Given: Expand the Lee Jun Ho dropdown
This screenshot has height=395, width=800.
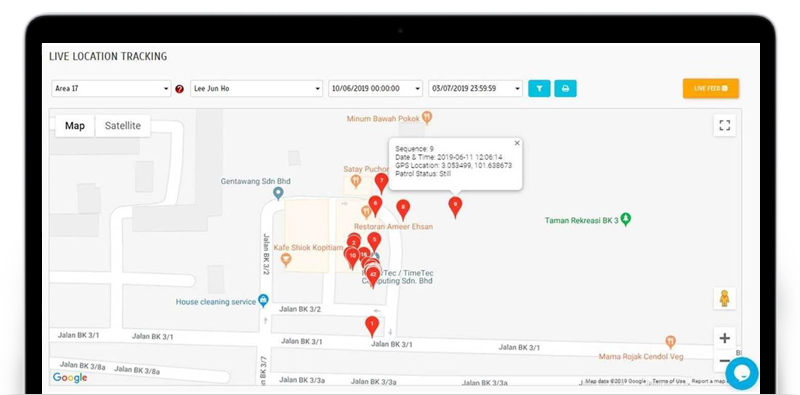Looking at the screenshot, I should point(257,88).
